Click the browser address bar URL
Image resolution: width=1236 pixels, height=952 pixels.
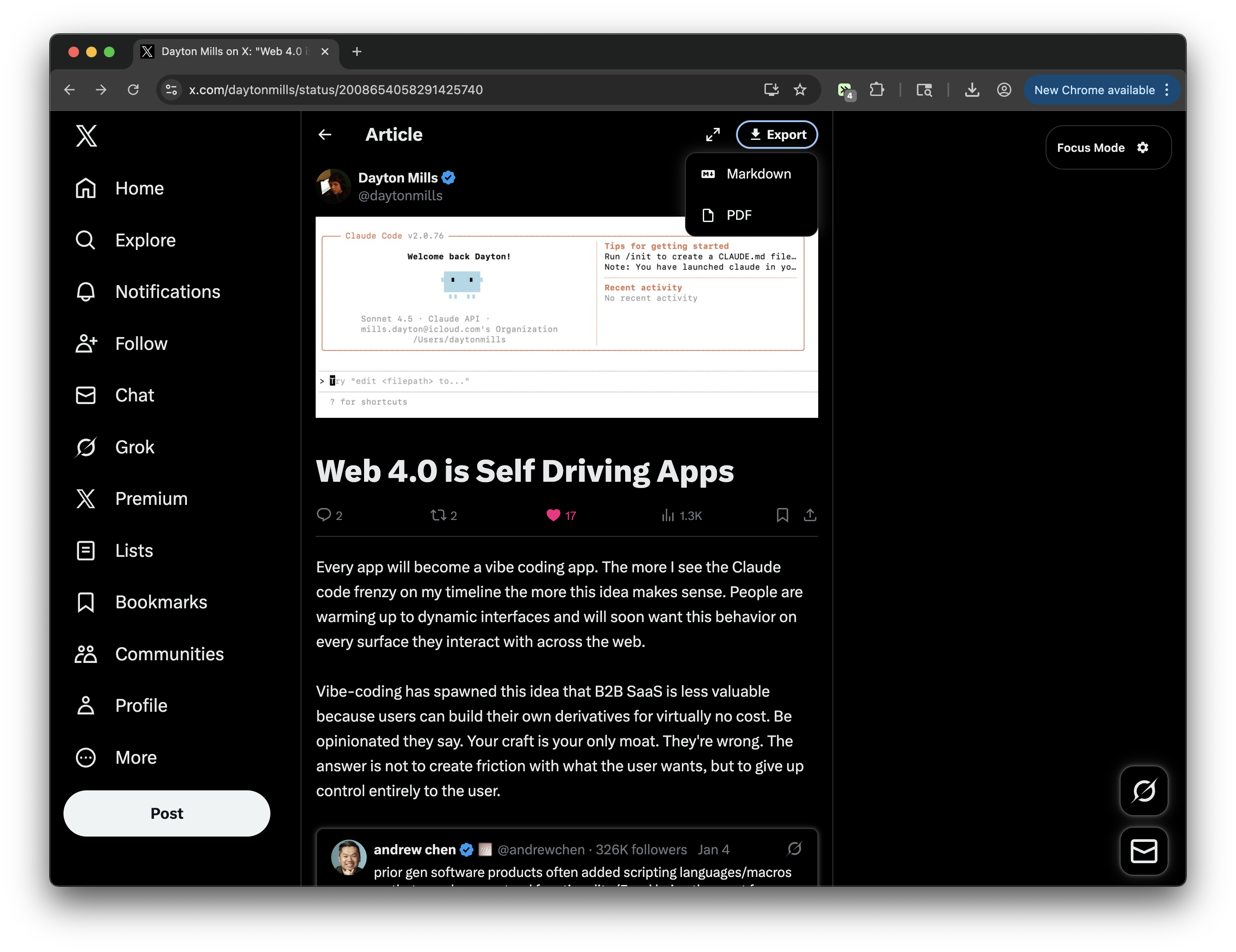[335, 90]
